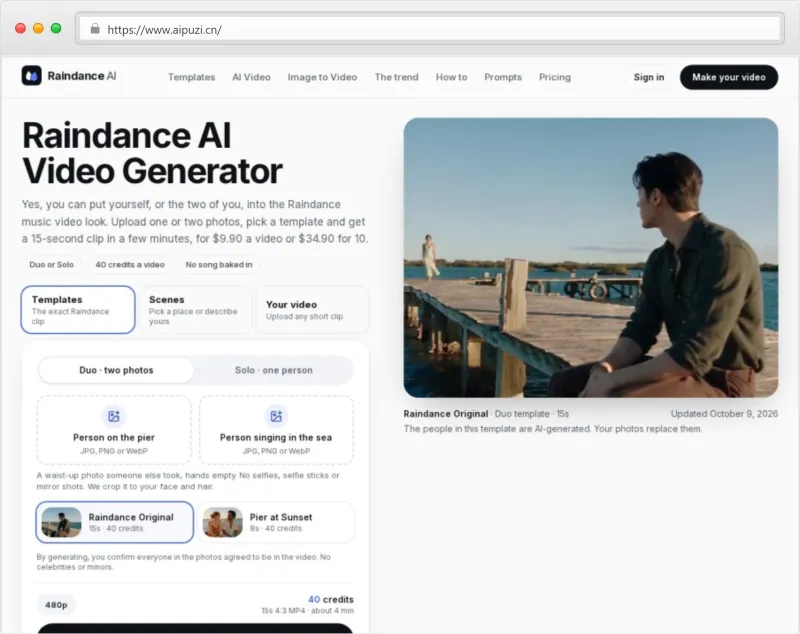
Task: Click the Raindance Original caption below preview
Action: 445,414
